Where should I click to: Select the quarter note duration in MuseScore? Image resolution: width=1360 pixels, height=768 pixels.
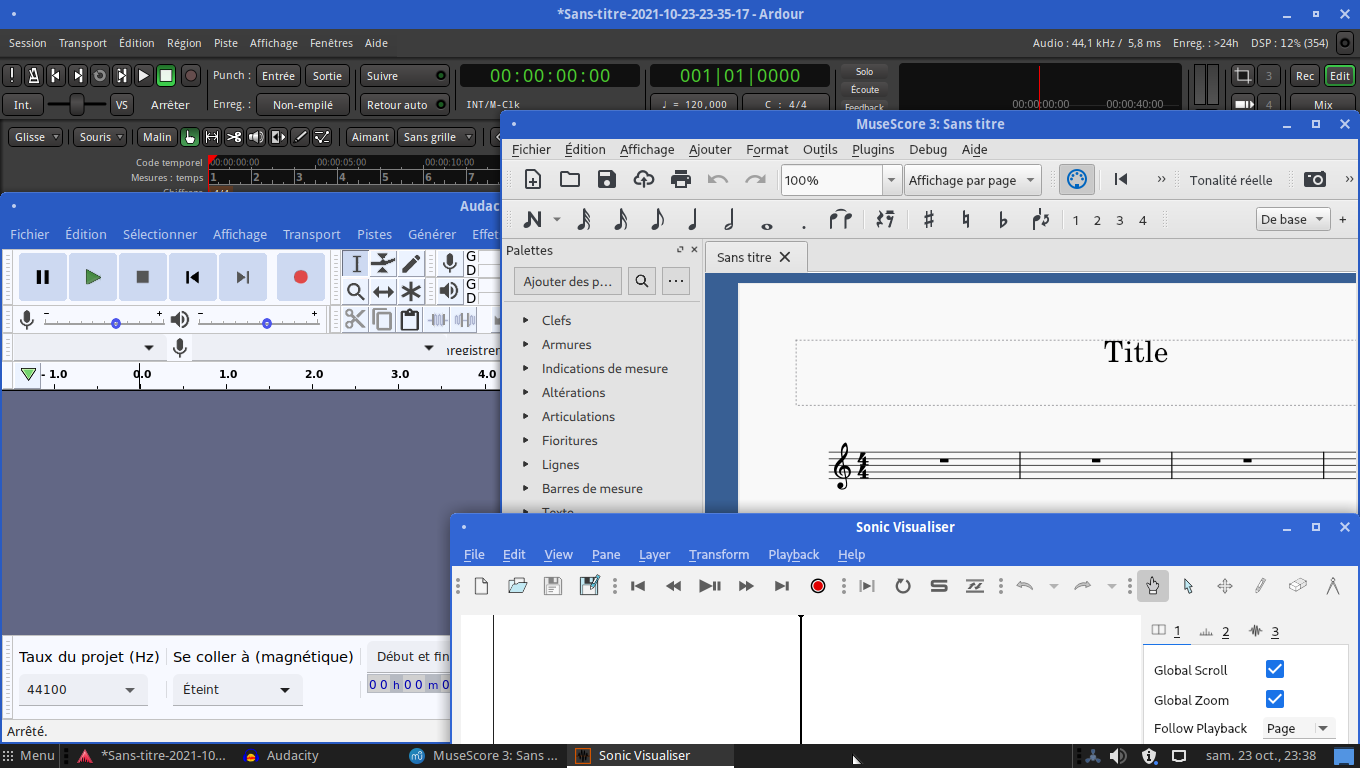692,220
